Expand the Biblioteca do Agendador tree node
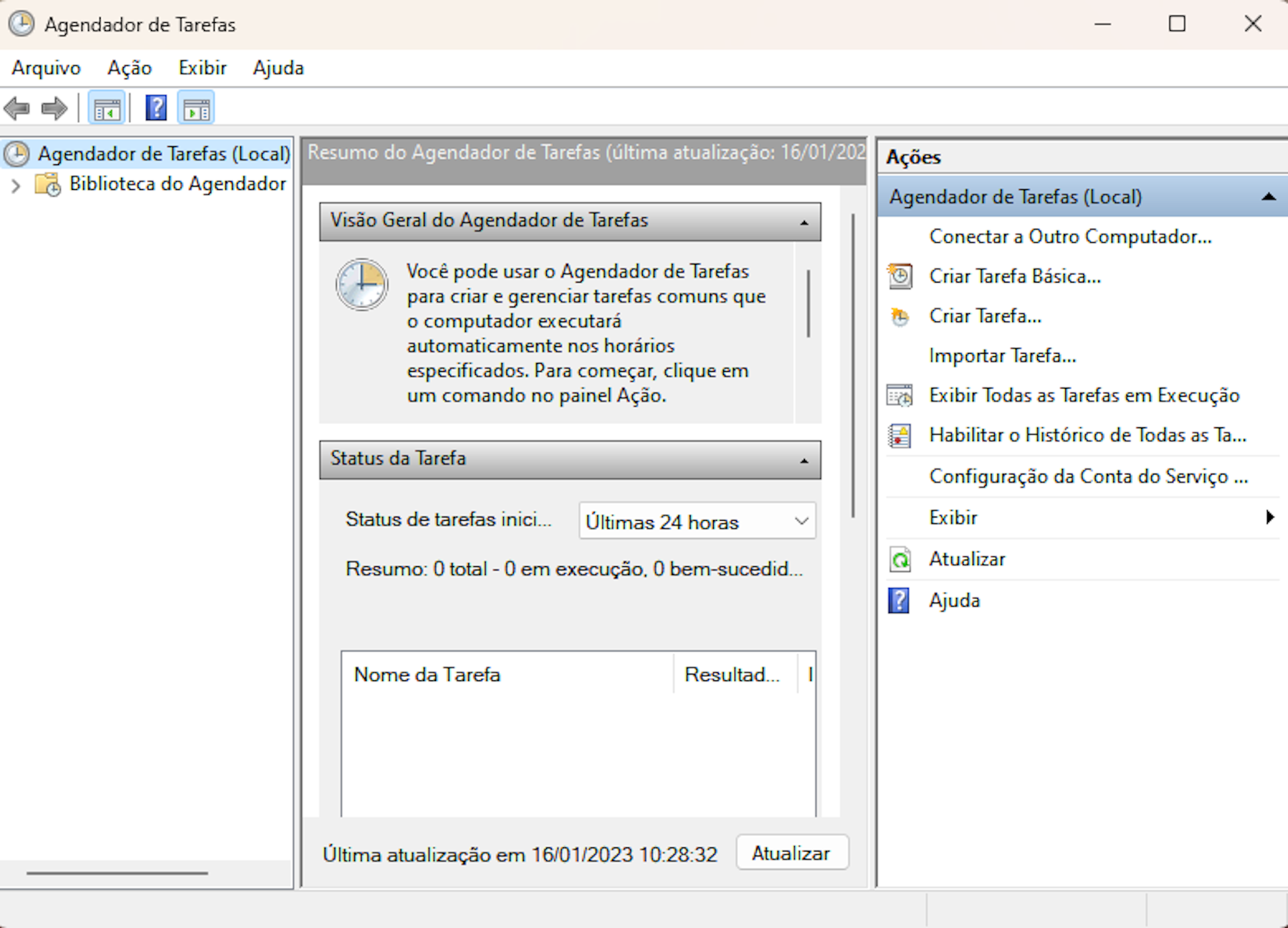Screen dimensions: 1288x928 [x=16, y=185]
